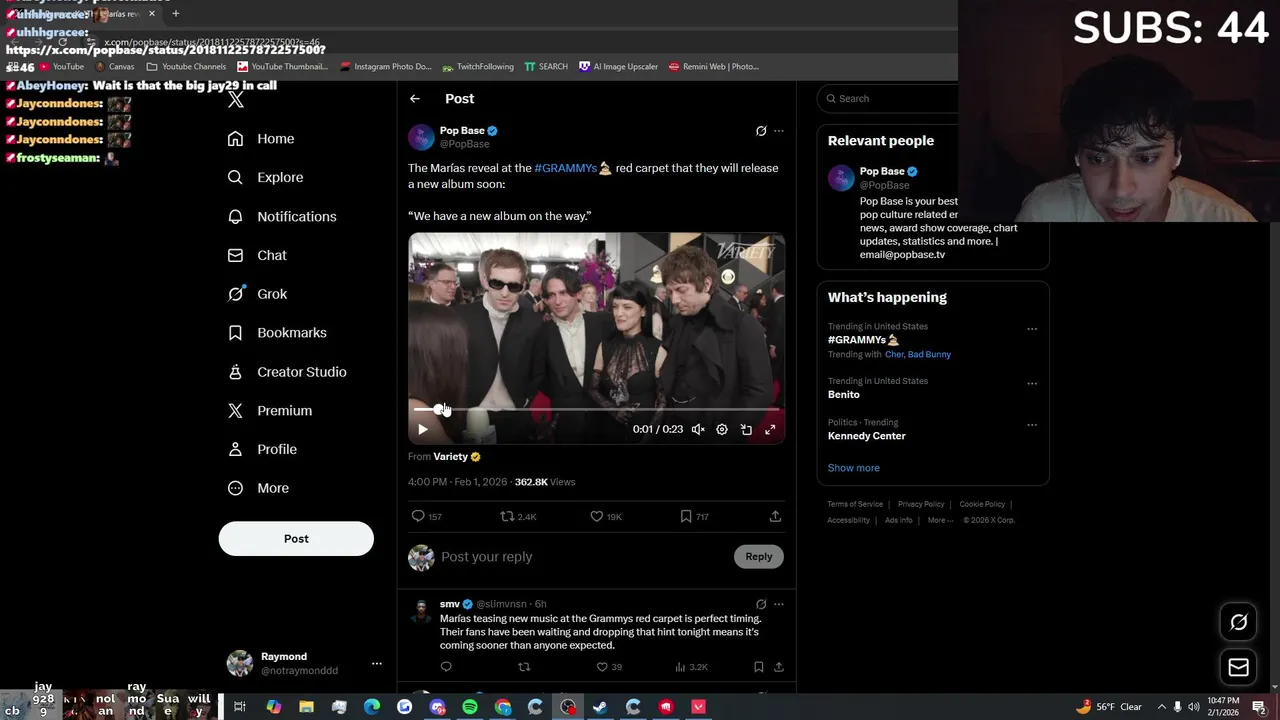Open the options menu on smv's reply
This screenshot has height=720, width=1280.
(x=779, y=604)
